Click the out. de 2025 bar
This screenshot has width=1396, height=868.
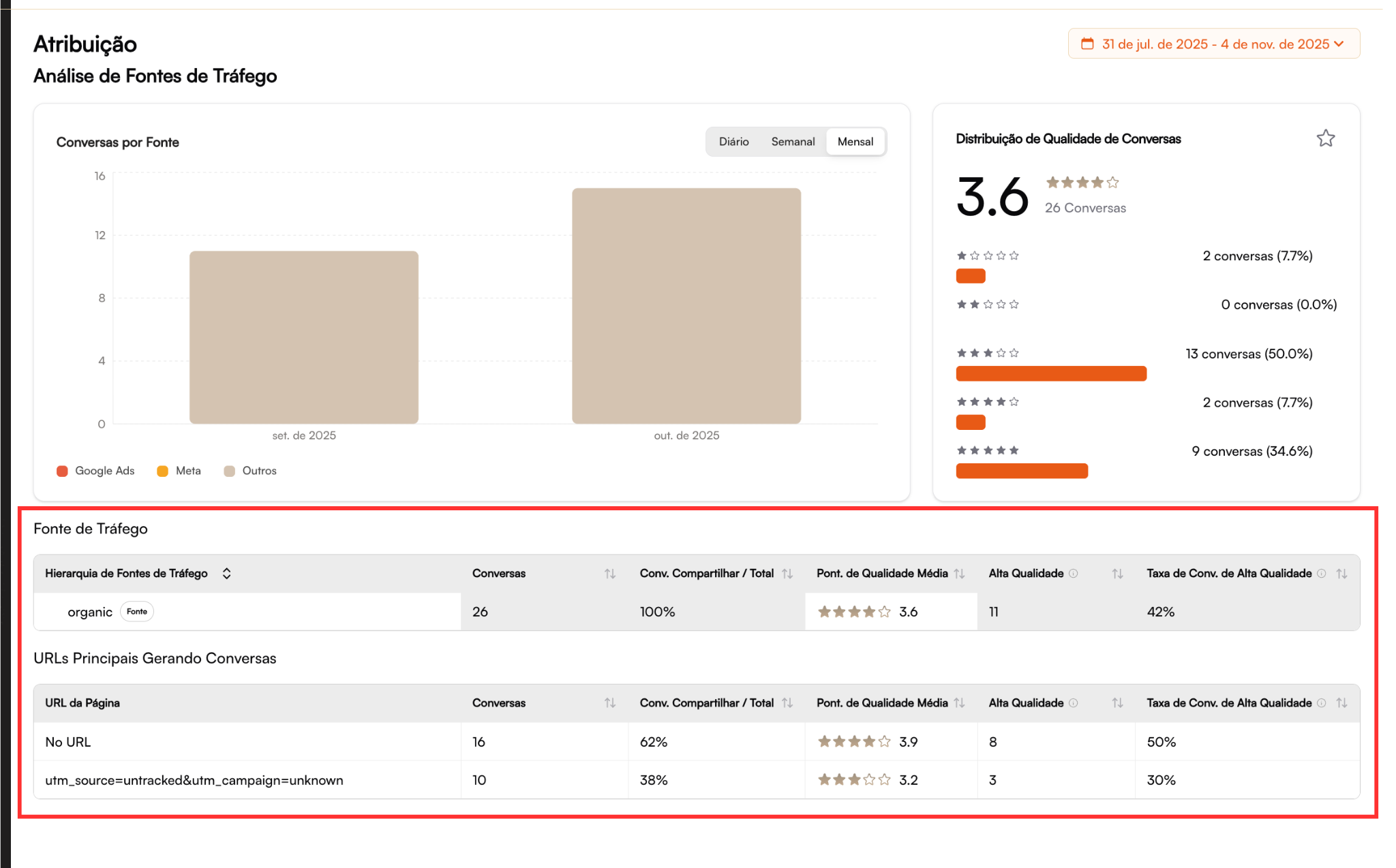pos(686,306)
